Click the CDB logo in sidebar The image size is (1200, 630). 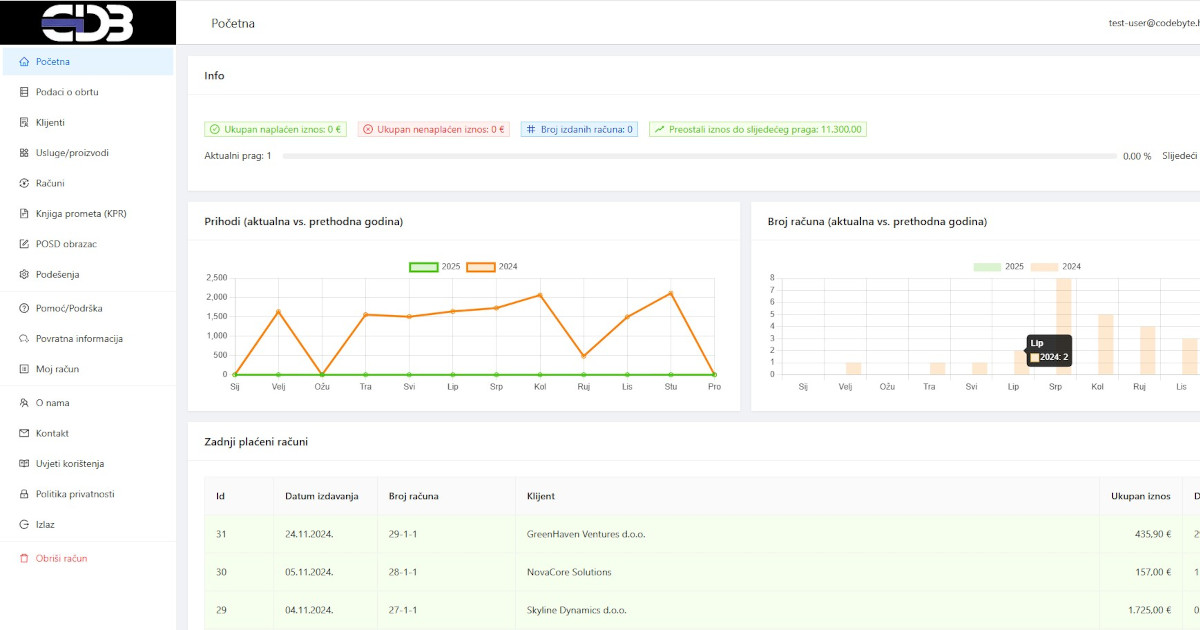88,23
